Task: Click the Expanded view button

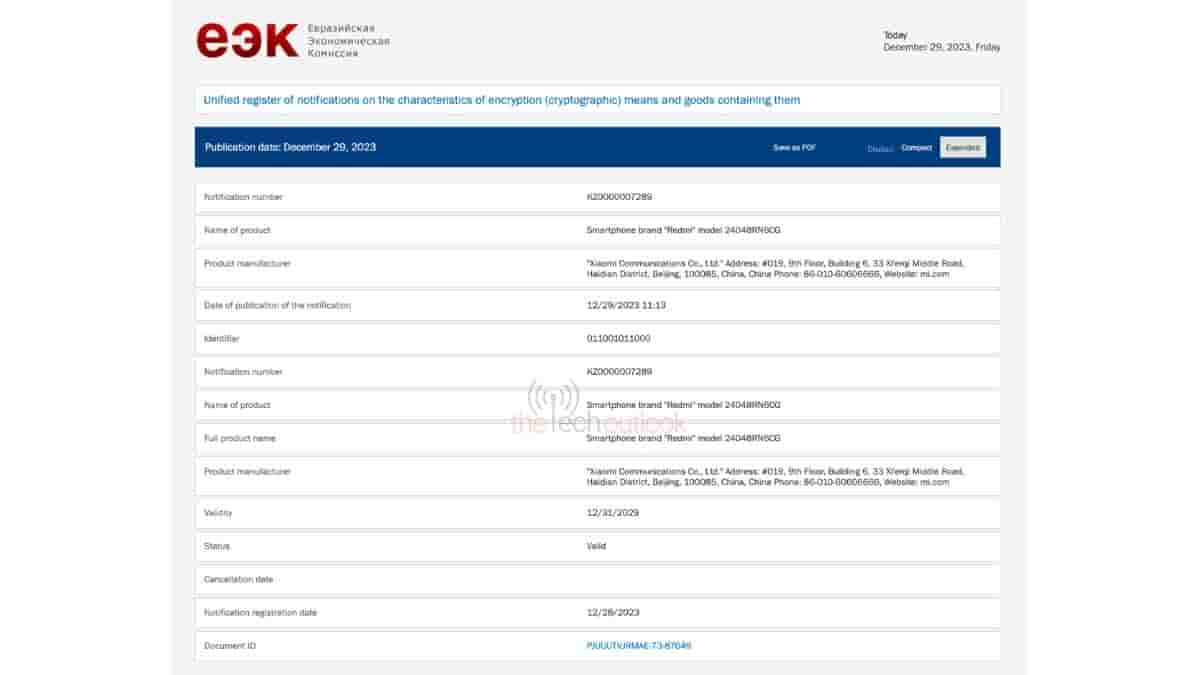Action: click(962, 147)
